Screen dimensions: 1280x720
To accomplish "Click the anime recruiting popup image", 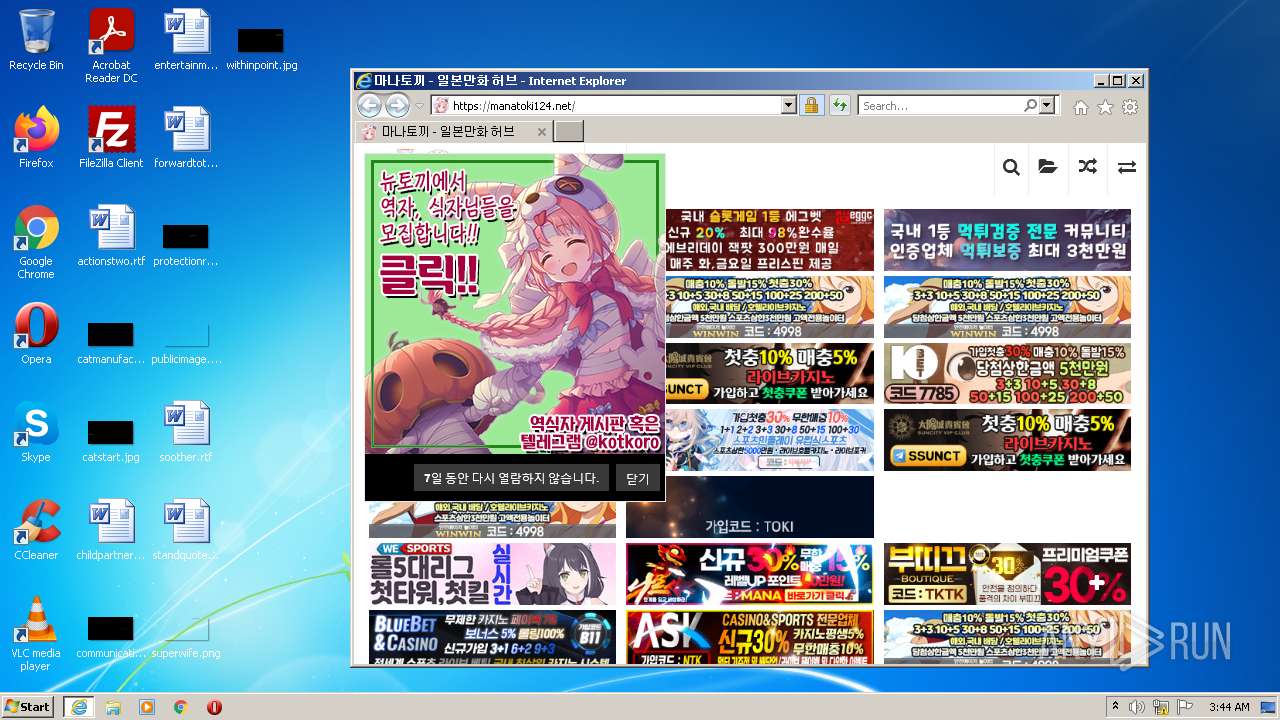I will coord(515,304).
